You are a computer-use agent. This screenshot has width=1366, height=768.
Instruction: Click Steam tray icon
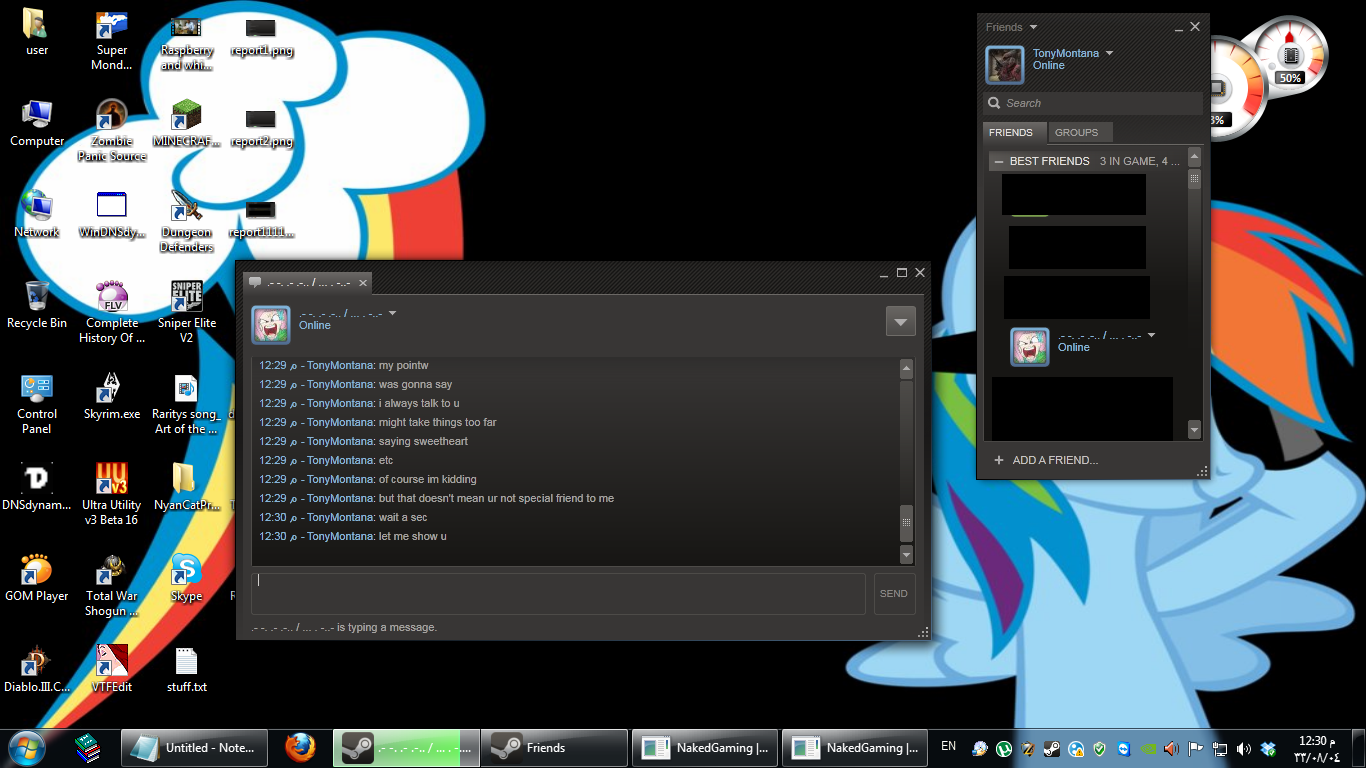pyautogui.click(x=1052, y=748)
